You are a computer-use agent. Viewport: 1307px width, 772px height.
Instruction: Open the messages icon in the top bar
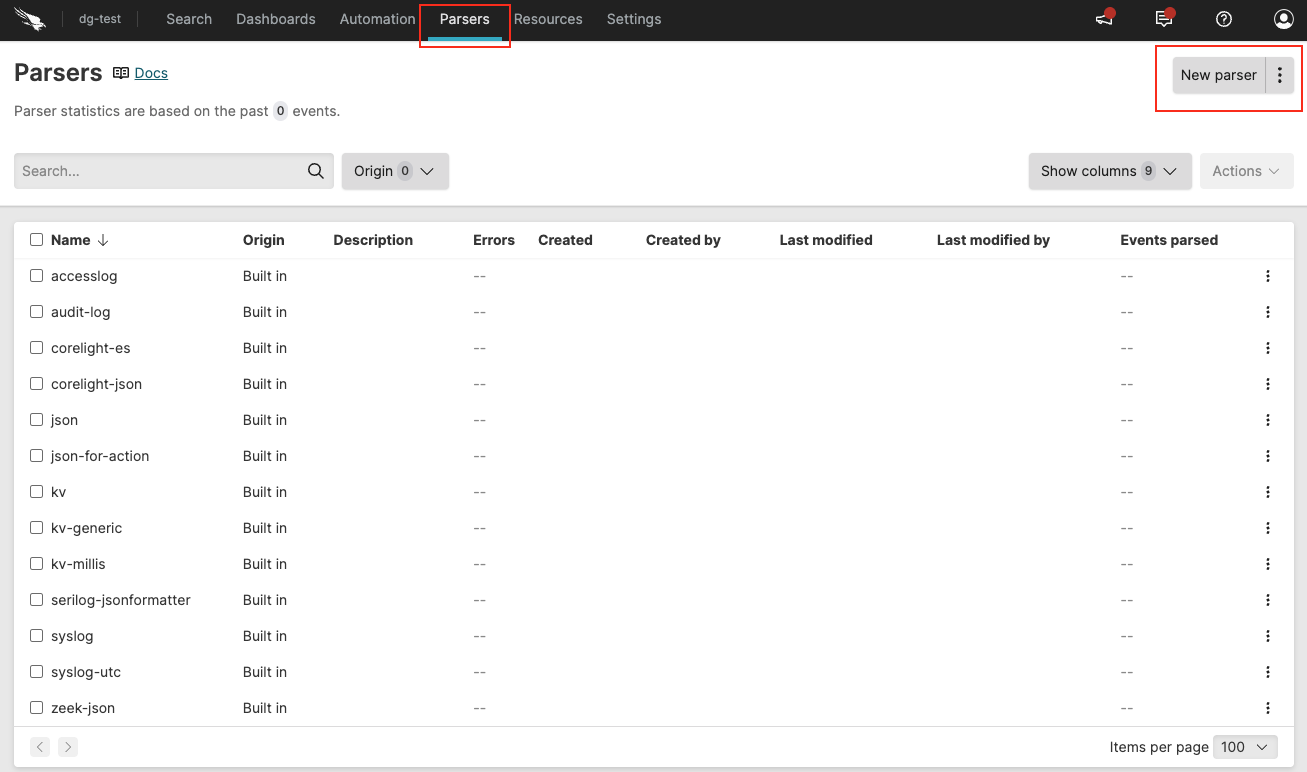click(x=1163, y=19)
